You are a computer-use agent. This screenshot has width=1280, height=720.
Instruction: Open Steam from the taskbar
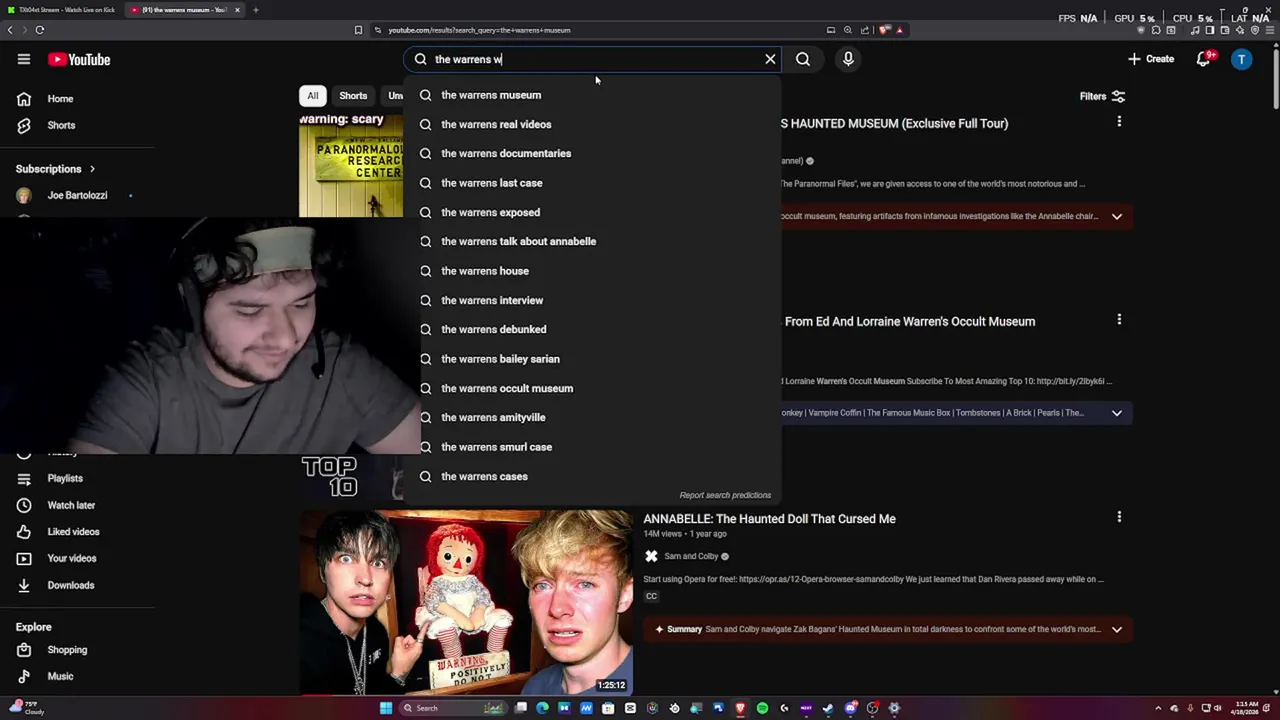click(828, 708)
